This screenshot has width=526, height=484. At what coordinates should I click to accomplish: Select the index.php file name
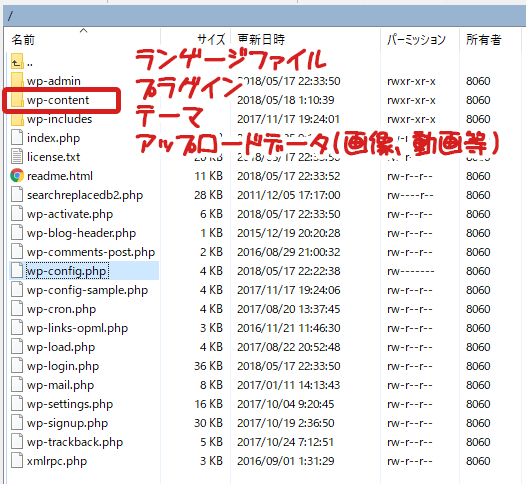tap(53, 138)
